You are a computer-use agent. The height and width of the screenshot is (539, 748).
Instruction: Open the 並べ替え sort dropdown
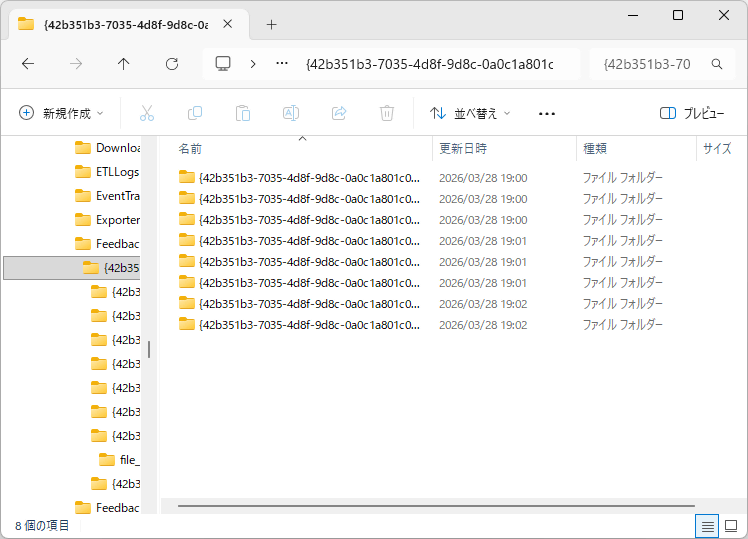(469, 113)
